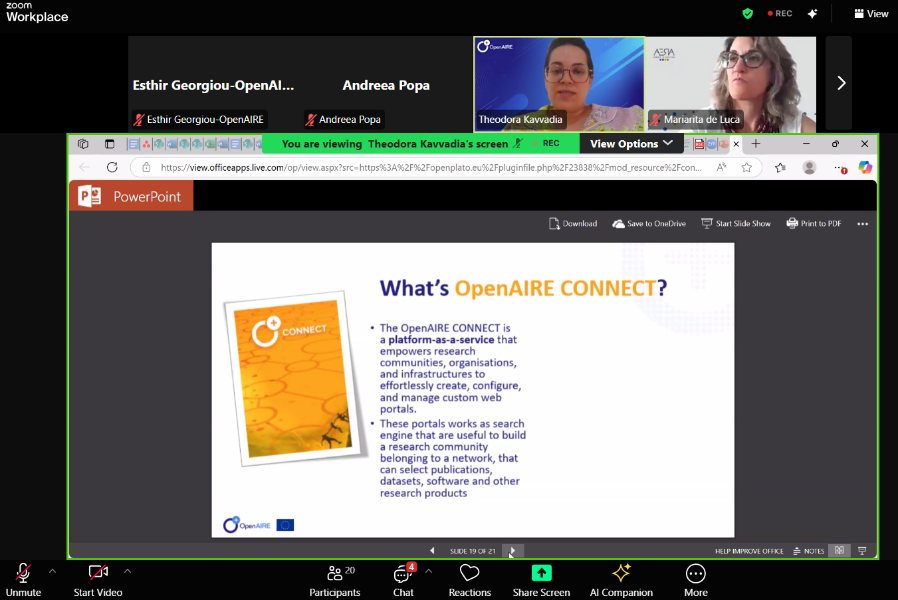Click the OpenAIRE logo on slide footer
The height and width of the screenshot is (600, 898).
click(x=247, y=524)
